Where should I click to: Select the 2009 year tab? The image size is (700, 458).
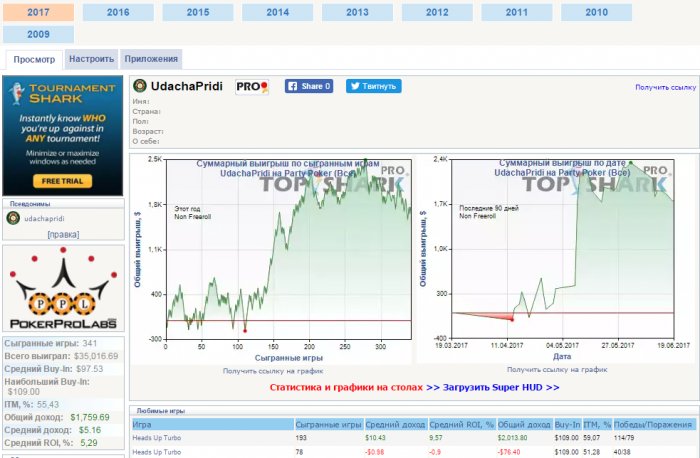point(38,34)
